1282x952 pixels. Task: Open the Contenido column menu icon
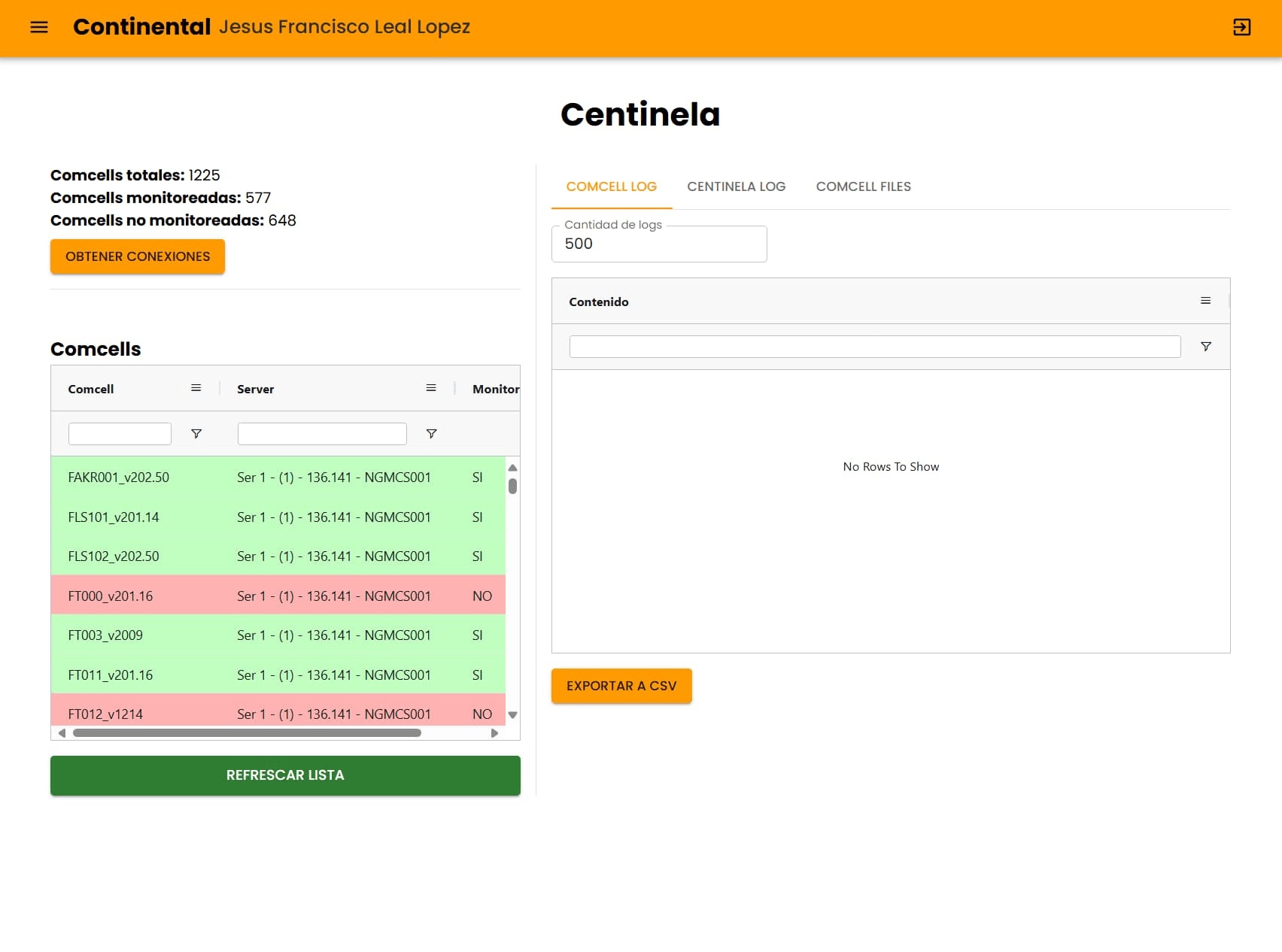pos(1205,301)
